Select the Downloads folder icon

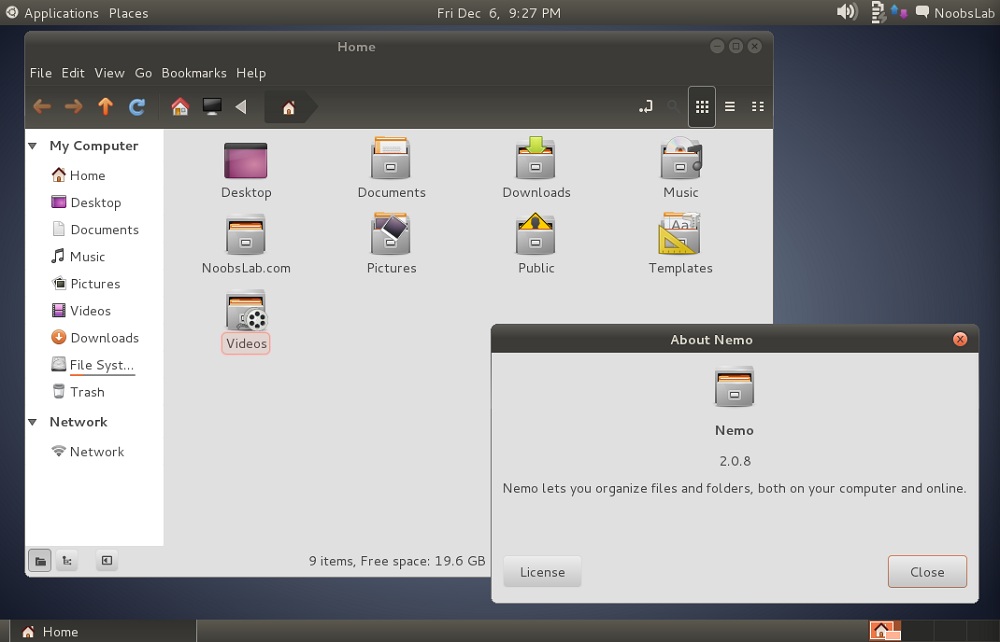(536, 158)
